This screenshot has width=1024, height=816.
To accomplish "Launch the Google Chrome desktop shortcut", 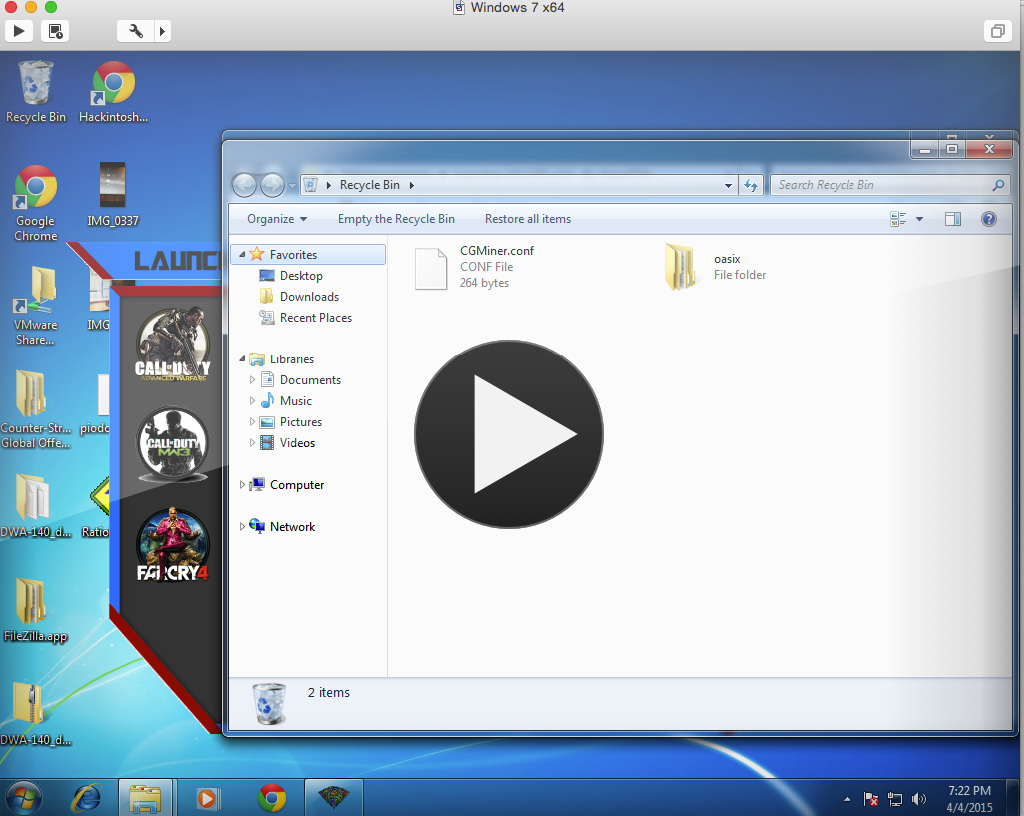I will [35, 203].
